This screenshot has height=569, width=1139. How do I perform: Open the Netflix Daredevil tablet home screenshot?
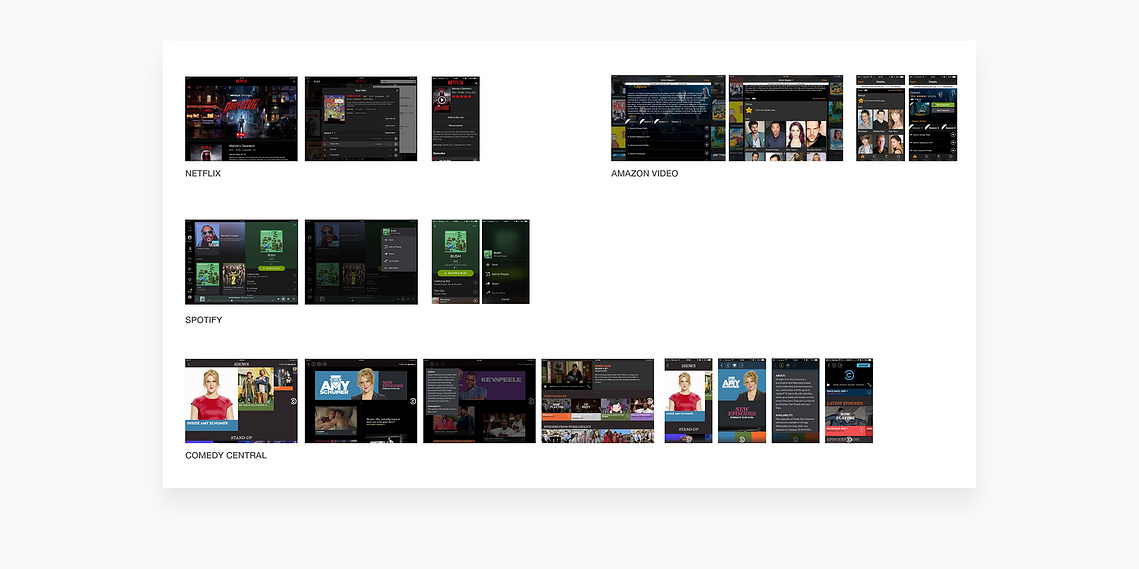241,118
